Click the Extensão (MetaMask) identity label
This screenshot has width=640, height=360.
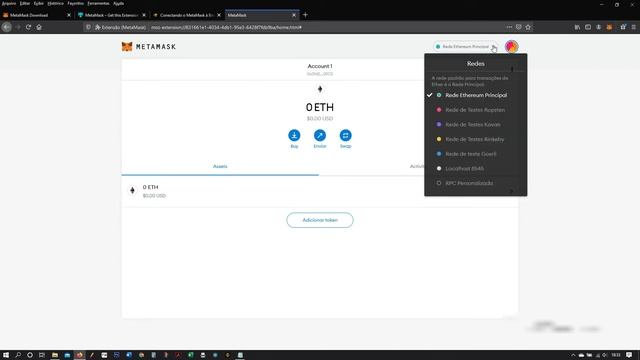(121, 27)
